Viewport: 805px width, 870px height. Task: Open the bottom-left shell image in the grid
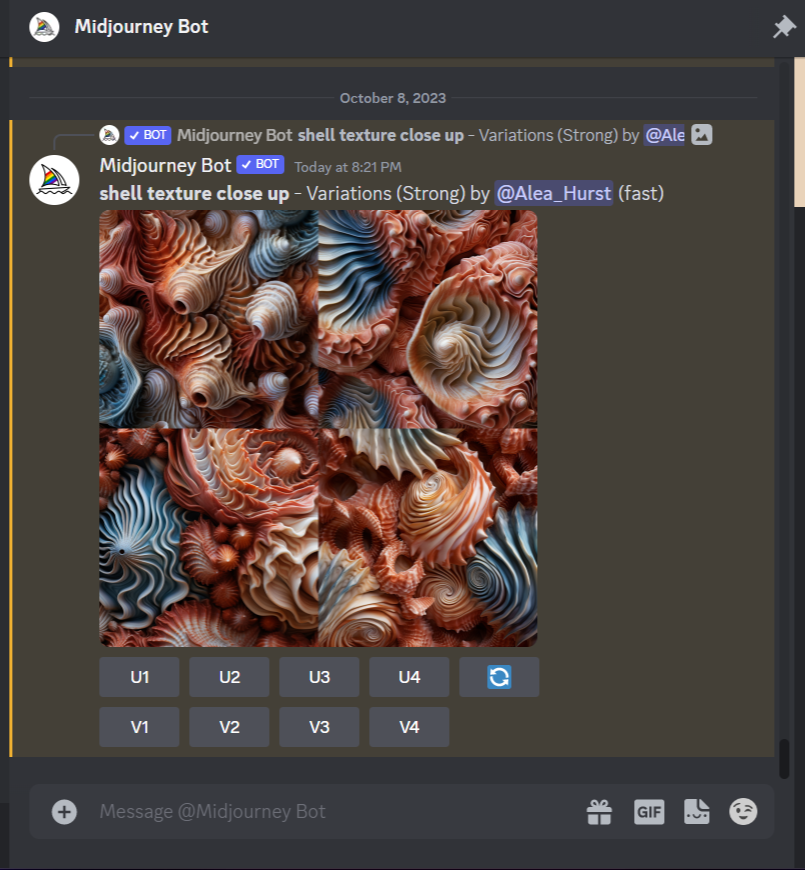click(209, 538)
